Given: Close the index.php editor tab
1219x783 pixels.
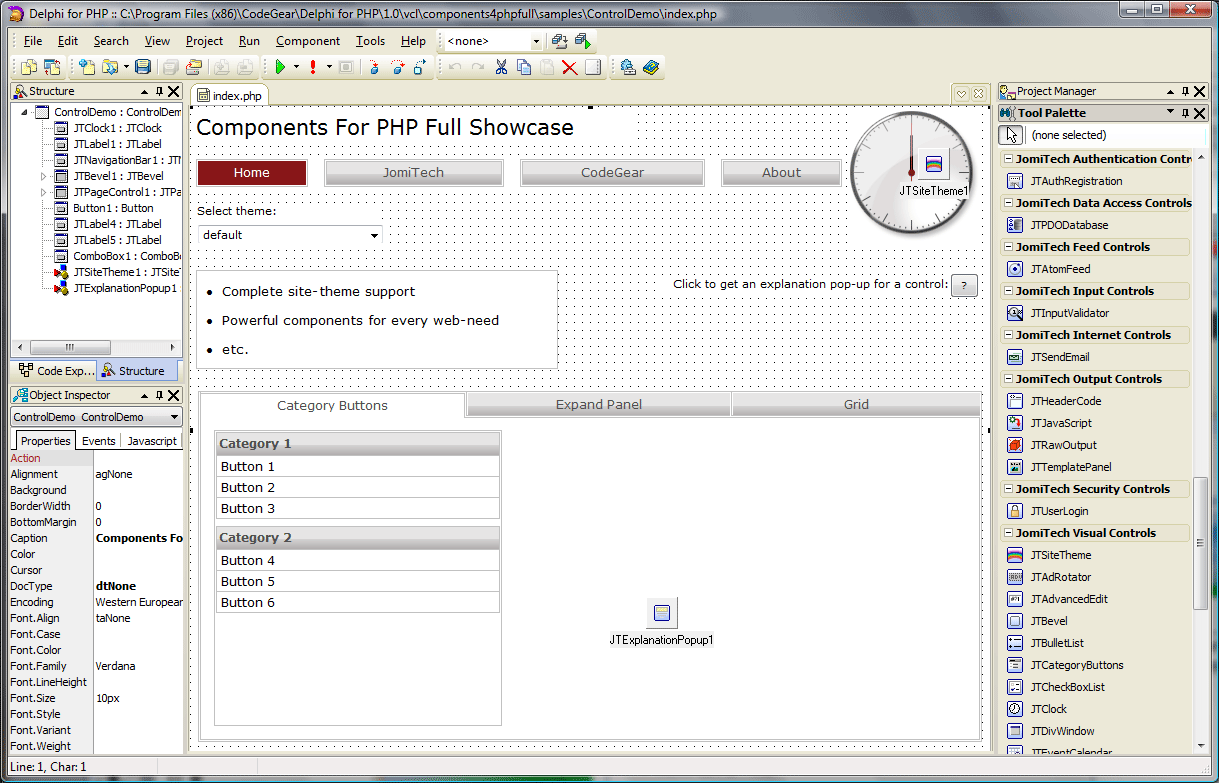Looking at the screenshot, I should pos(979,94).
